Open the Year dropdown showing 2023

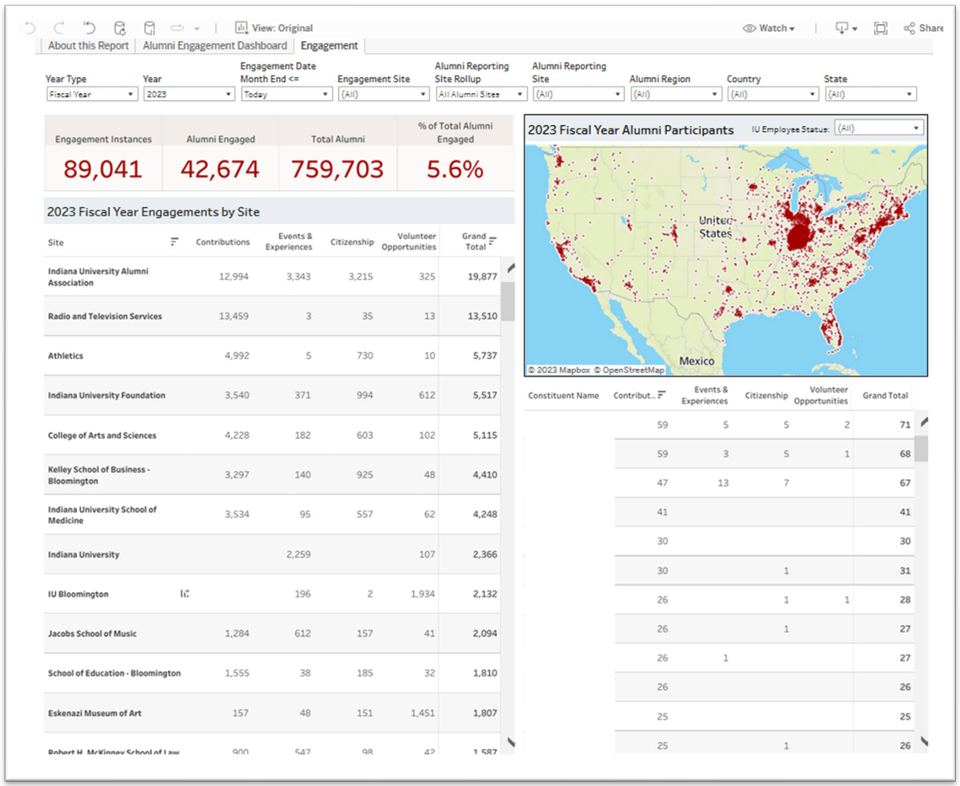pyautogui.click(x=189, y=94)
